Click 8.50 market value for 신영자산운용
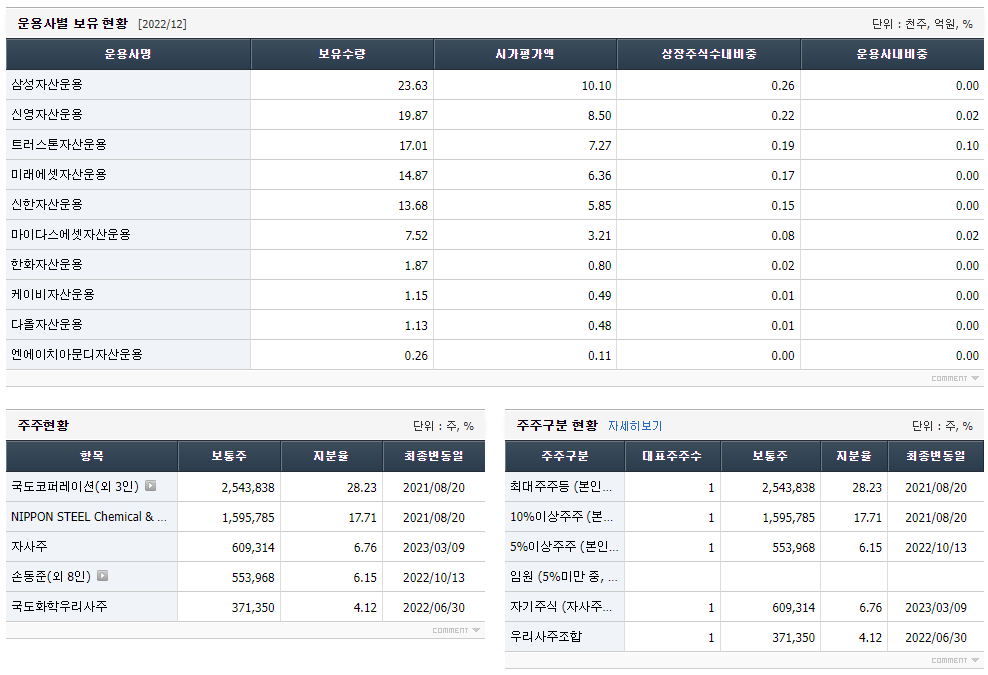The image size is (988, 675). 599,116
